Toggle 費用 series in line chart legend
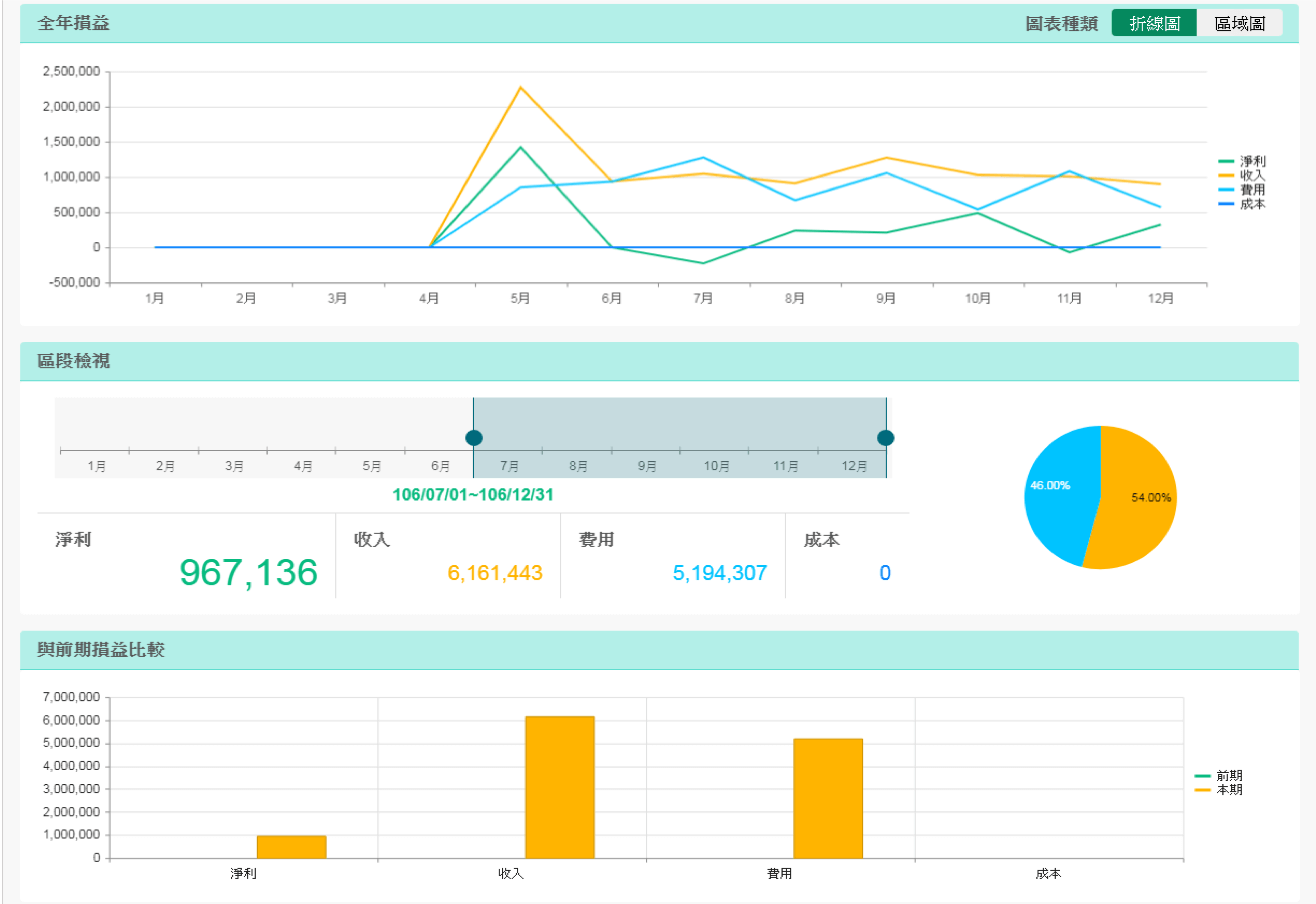The image size is (1316, 904). pos(1241,189)
